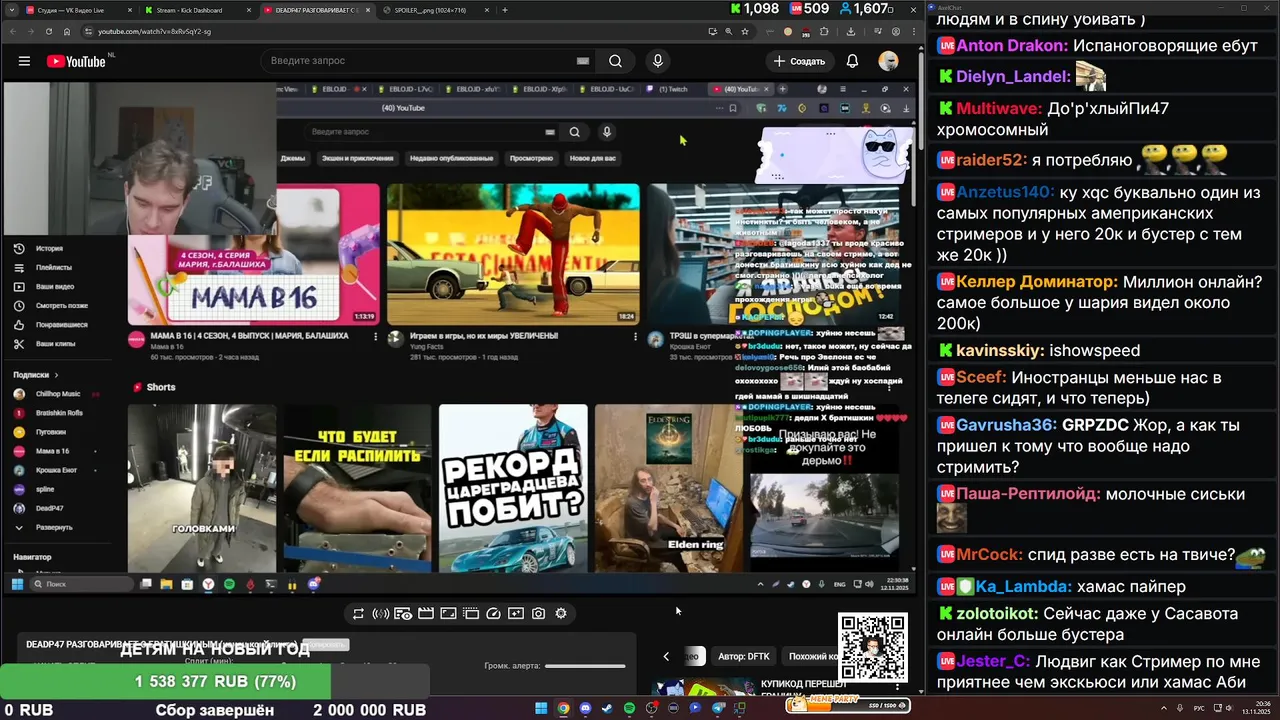Open Spotify from the bottom Windows taskbar
Screen dimensions: 1280x720
[629, 708]
